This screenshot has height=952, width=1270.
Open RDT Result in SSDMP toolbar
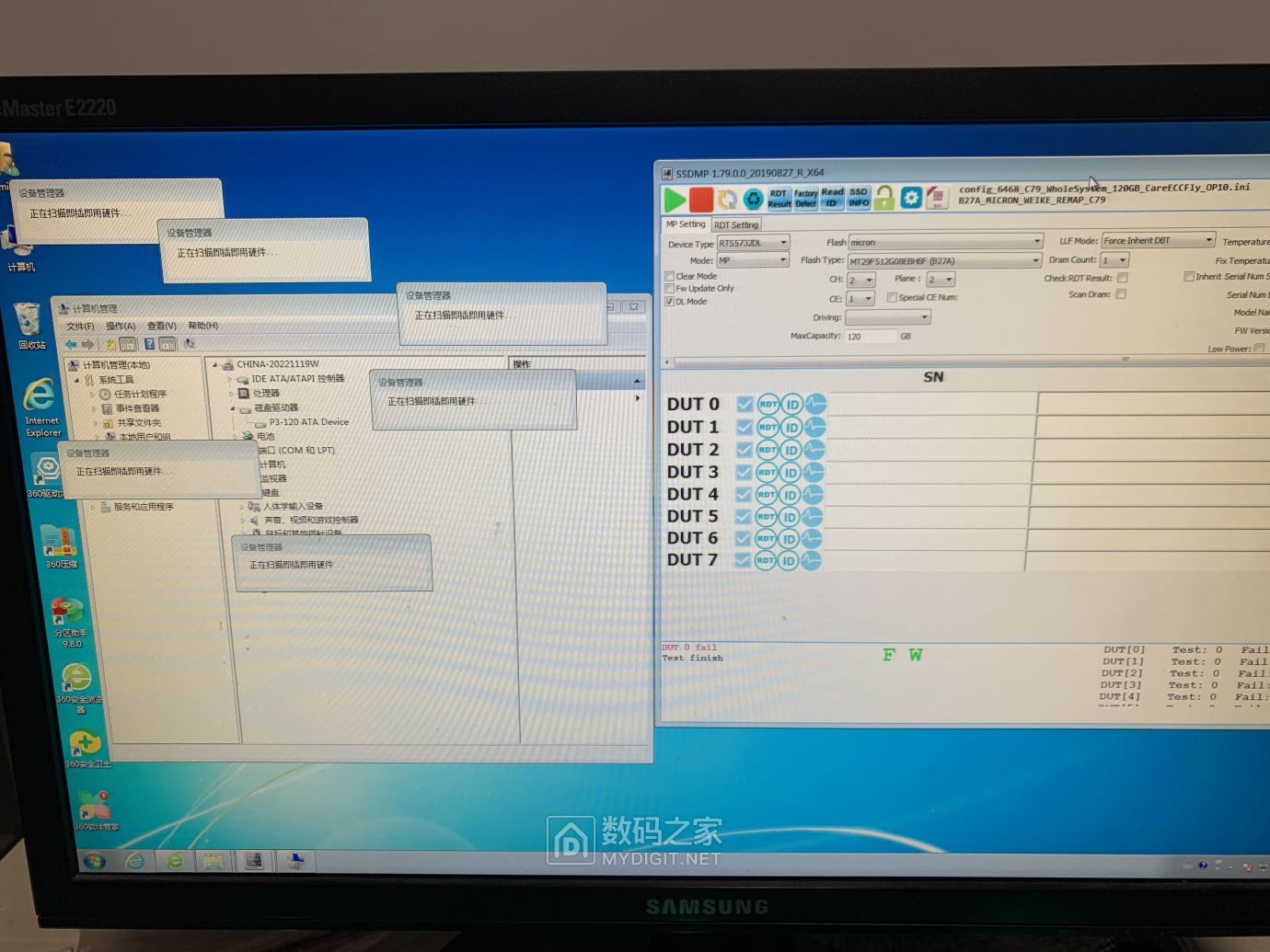(x=779, y=199)
